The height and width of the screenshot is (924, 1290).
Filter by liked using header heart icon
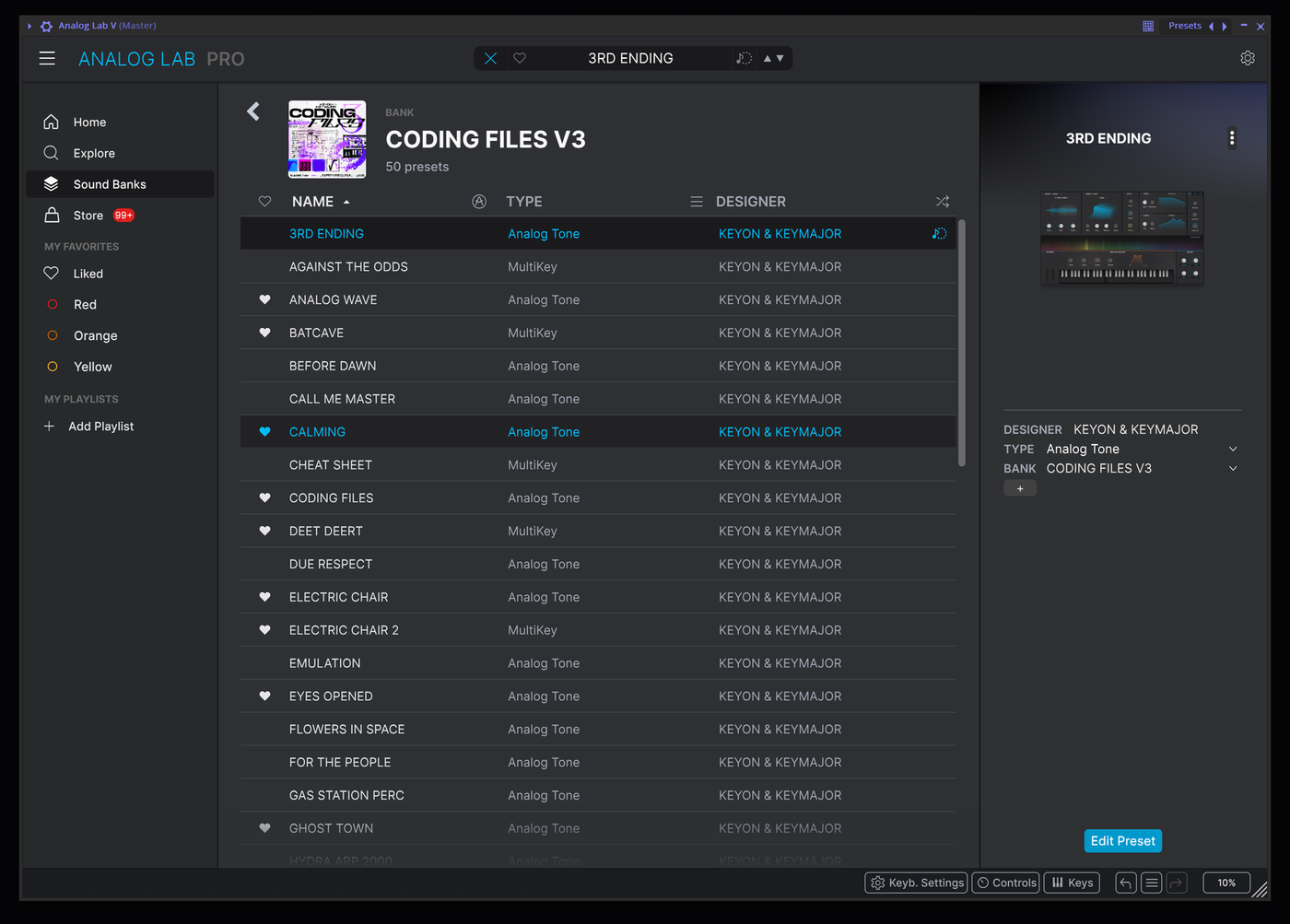tap(264, 201)
